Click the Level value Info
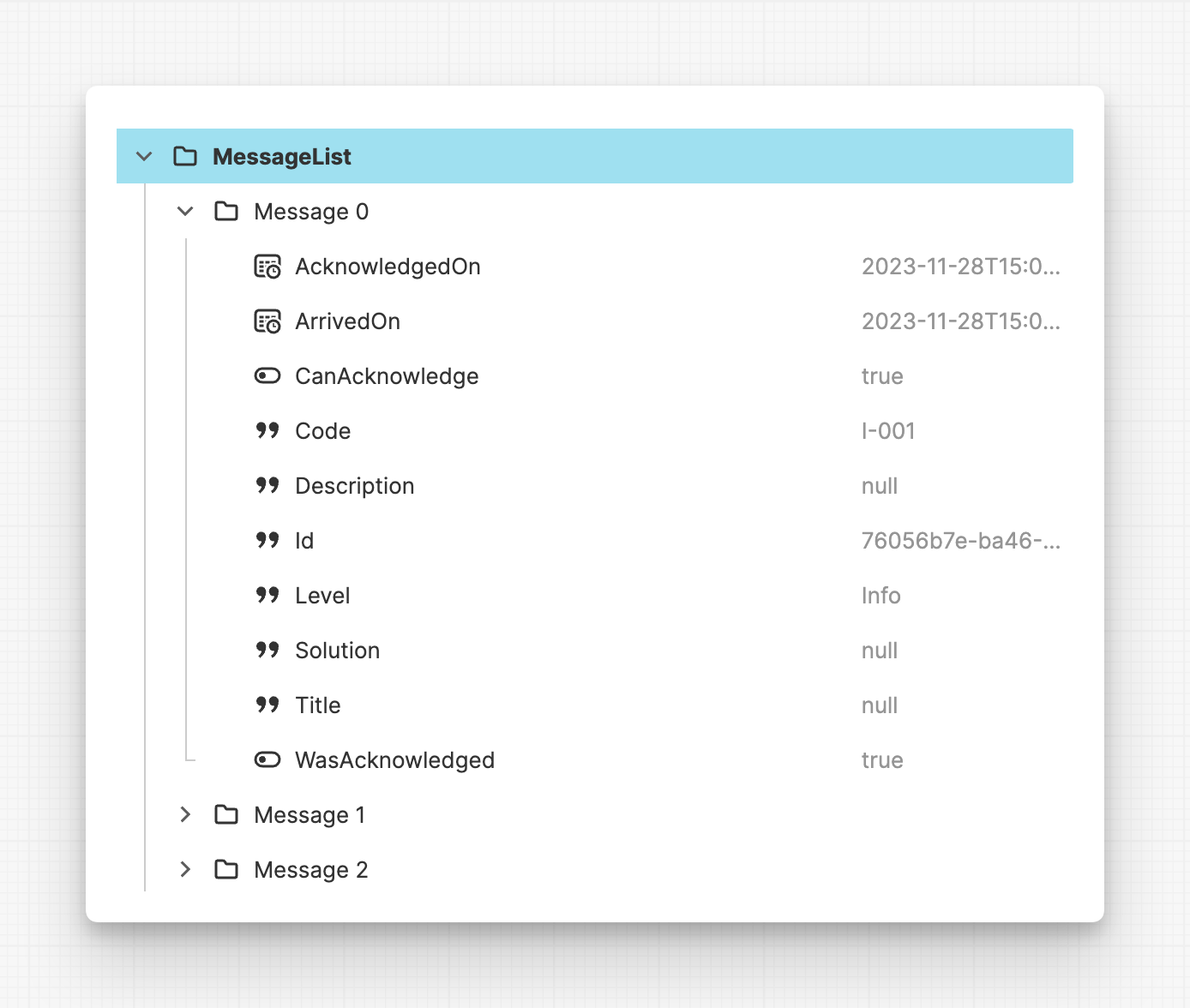This screenshot has width=1190, height=1008. coord(880,596)
